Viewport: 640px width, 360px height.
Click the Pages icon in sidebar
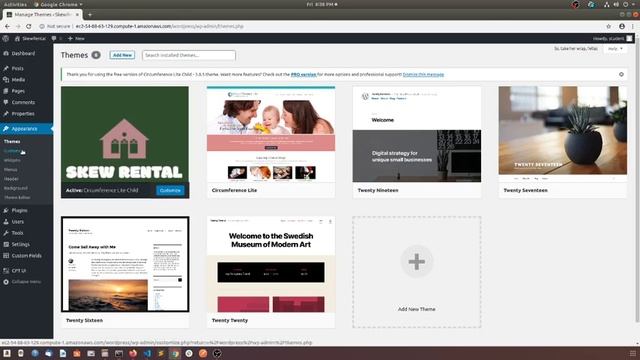click(x=6, y=91)
